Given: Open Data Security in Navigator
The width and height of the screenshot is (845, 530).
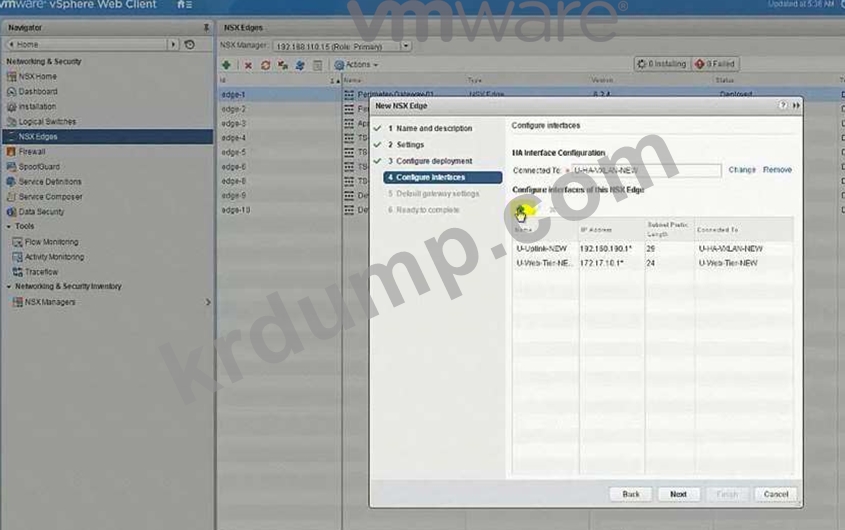Looking at the screenshot, I should tap(41, 212).
